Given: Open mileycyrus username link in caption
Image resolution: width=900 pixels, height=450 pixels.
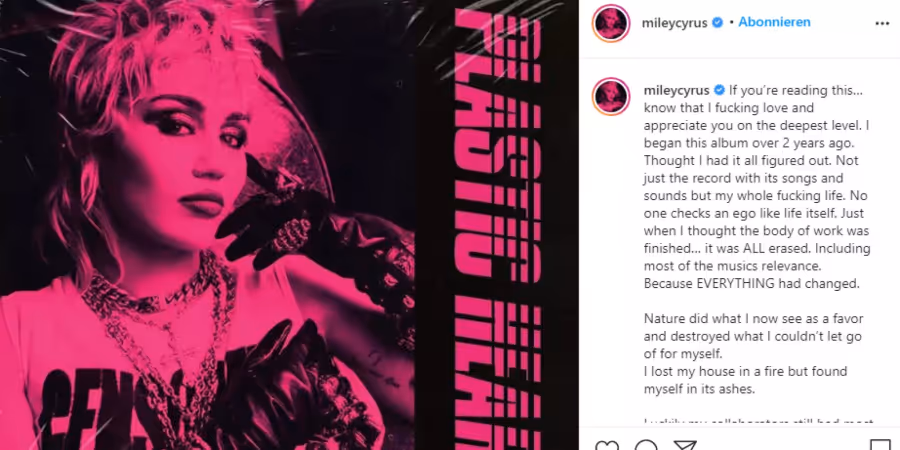Looking at the screenshot, I should point(677,91).
